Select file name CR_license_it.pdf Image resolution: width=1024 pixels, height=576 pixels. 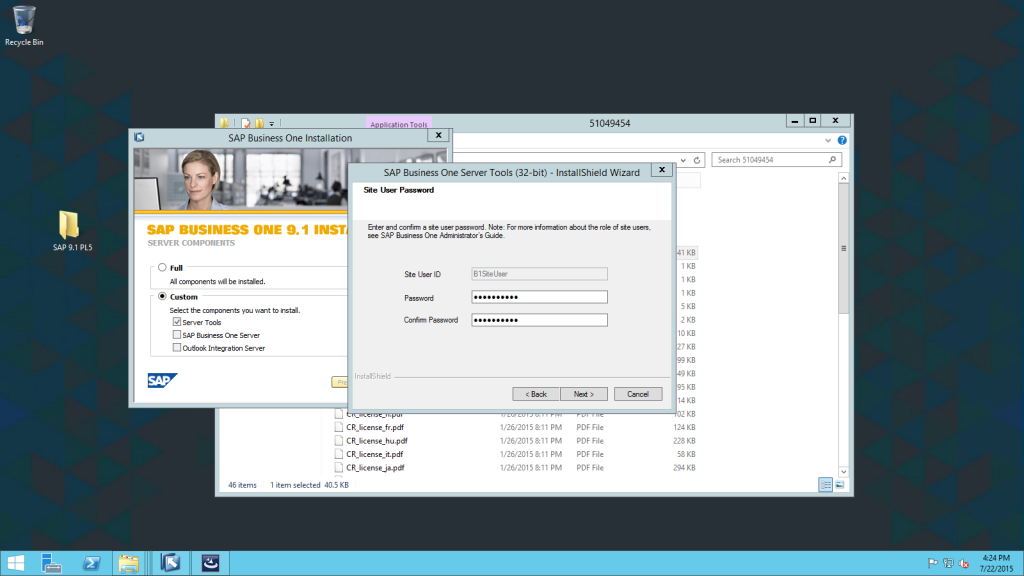point(374,454)
